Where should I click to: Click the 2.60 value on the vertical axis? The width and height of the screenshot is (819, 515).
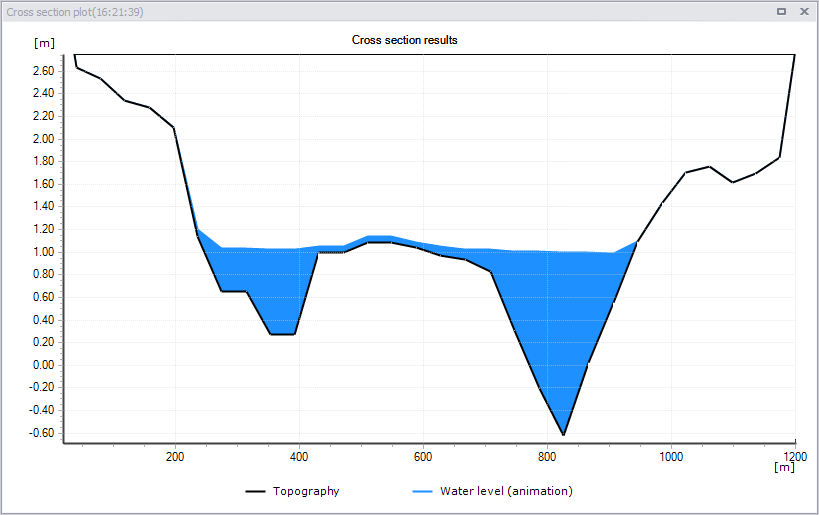43,71
